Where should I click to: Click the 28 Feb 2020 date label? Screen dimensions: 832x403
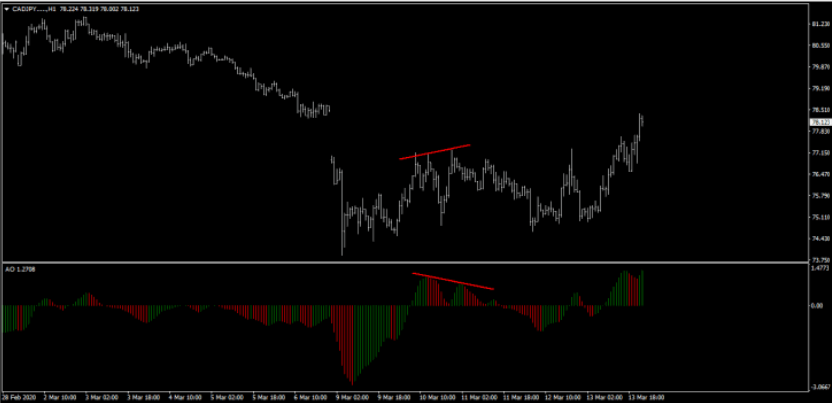[18, 396]
